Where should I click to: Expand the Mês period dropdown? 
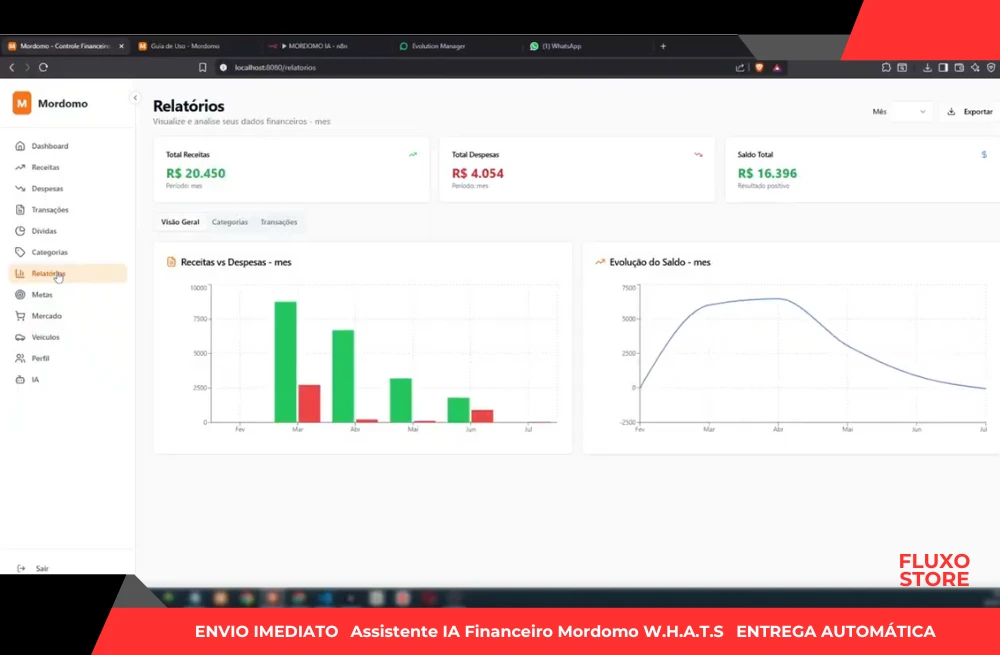point(900,112)
